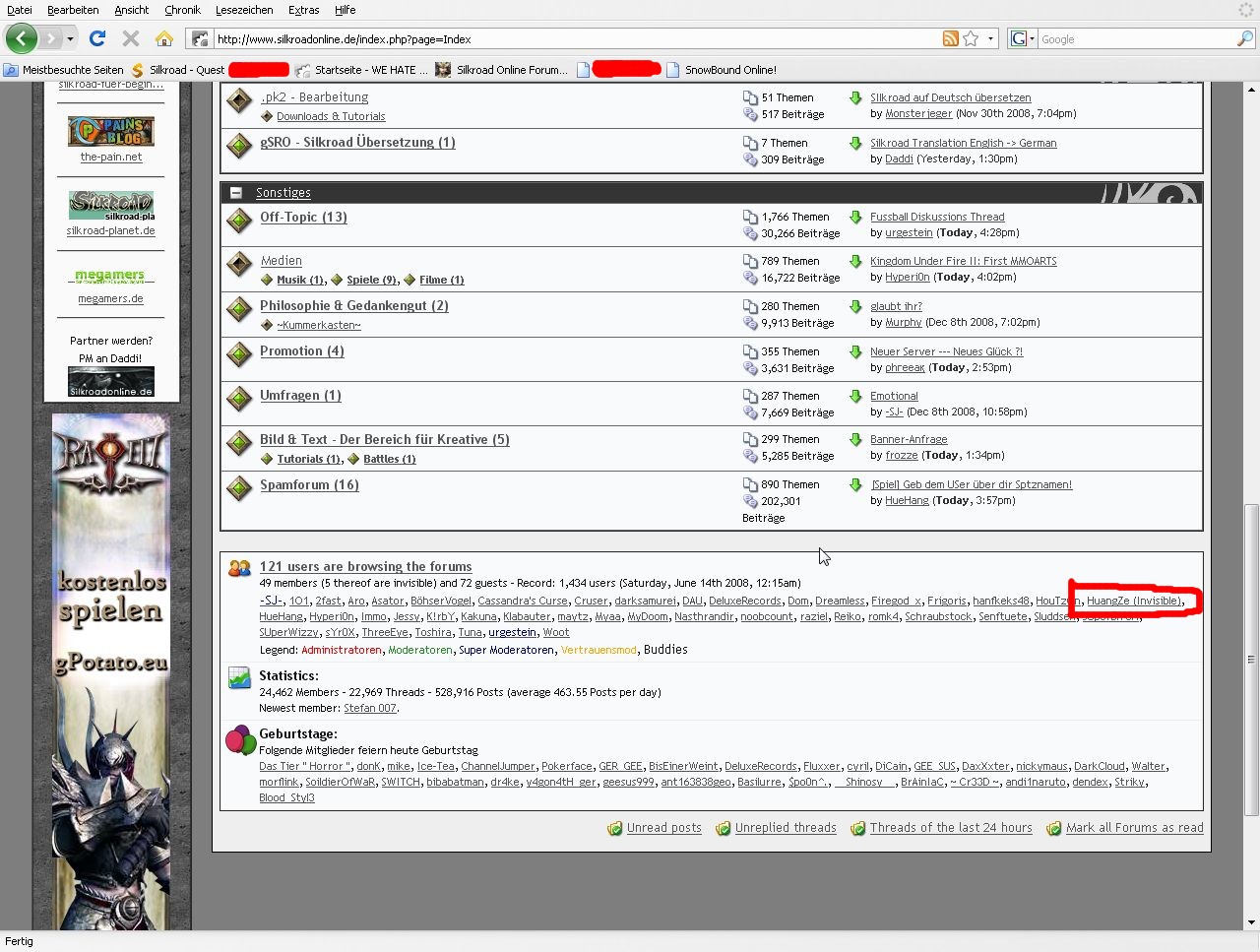The height and width of the screenshot is (952, 1260).
Task: Click the Off-Topic forum diamond icon
Action: pyautogui.click(x=239, y=220)
